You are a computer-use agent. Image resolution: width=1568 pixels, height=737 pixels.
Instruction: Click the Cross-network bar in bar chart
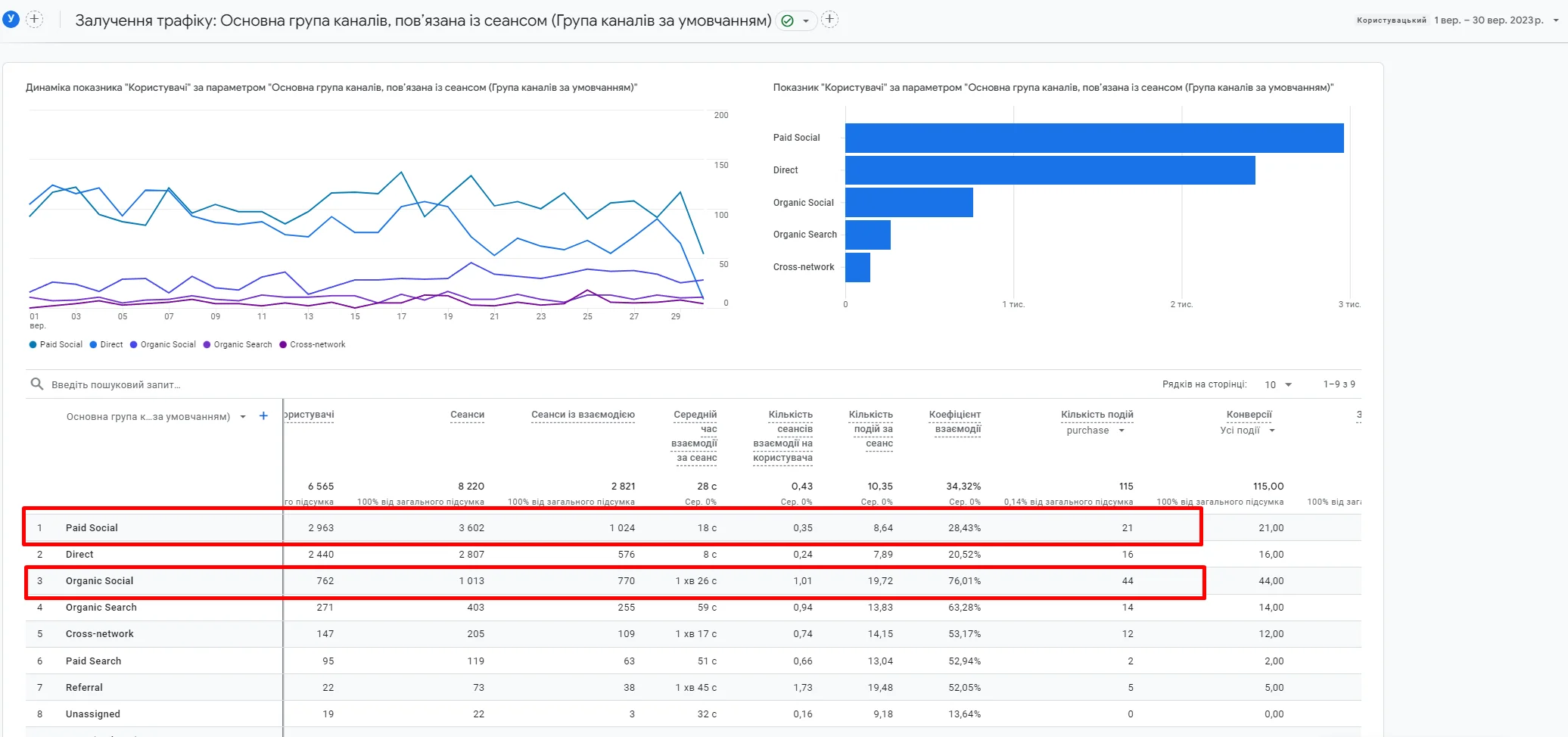point(857,267)
